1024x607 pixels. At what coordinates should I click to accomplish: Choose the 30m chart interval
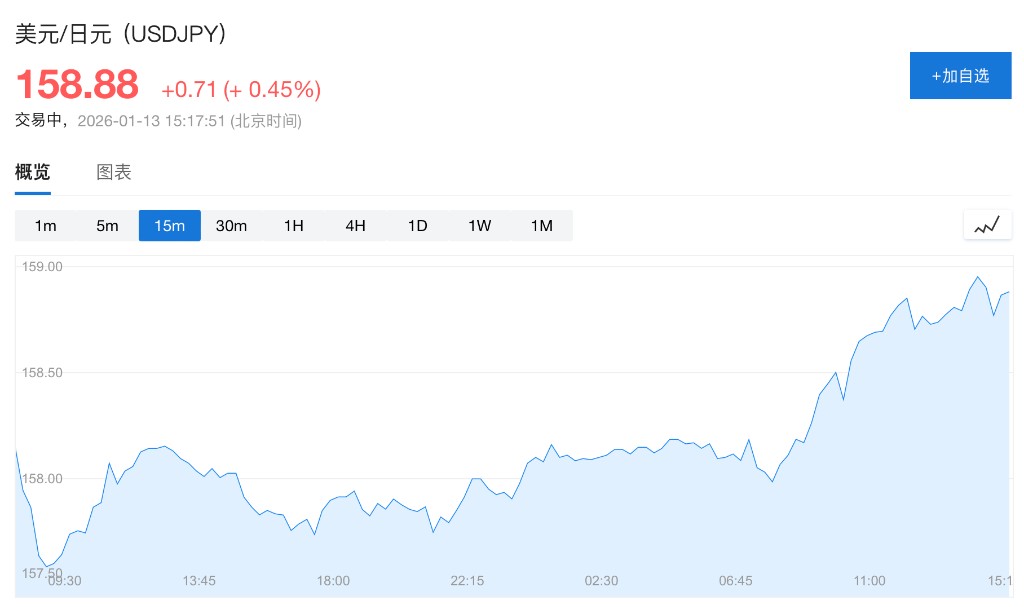232,226
